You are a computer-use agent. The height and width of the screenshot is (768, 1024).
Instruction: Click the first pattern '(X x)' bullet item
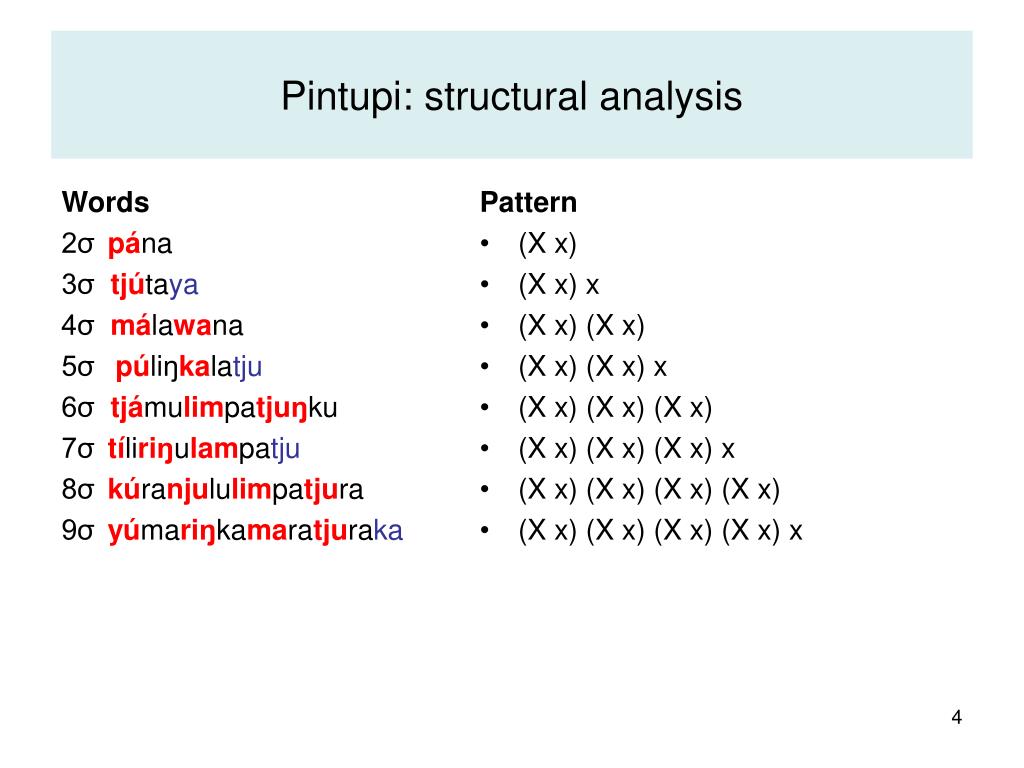coord(547,244)
